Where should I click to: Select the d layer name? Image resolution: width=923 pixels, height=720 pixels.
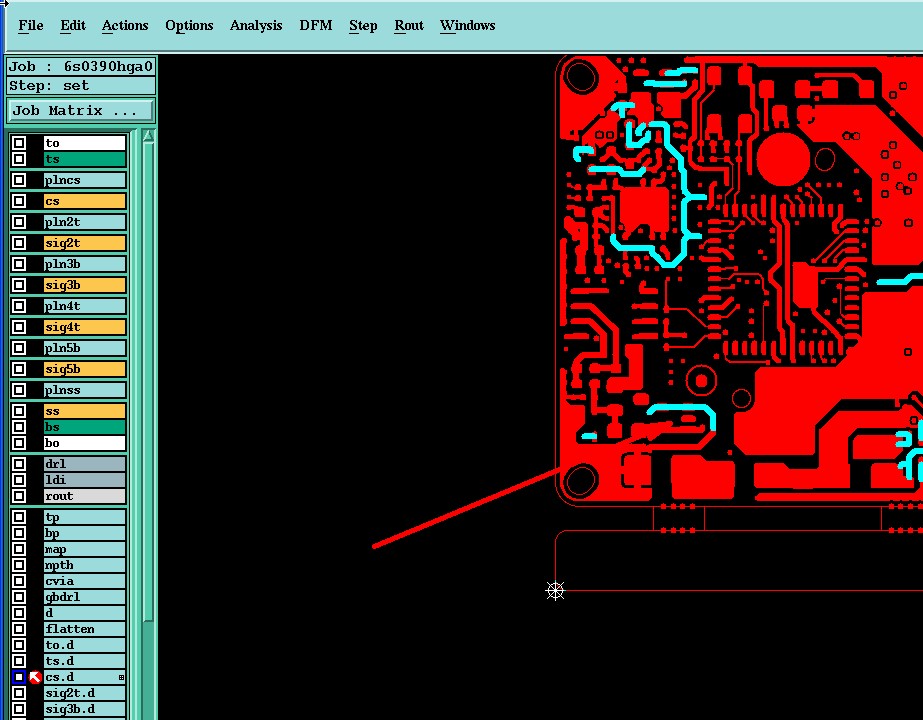point(85,613)
